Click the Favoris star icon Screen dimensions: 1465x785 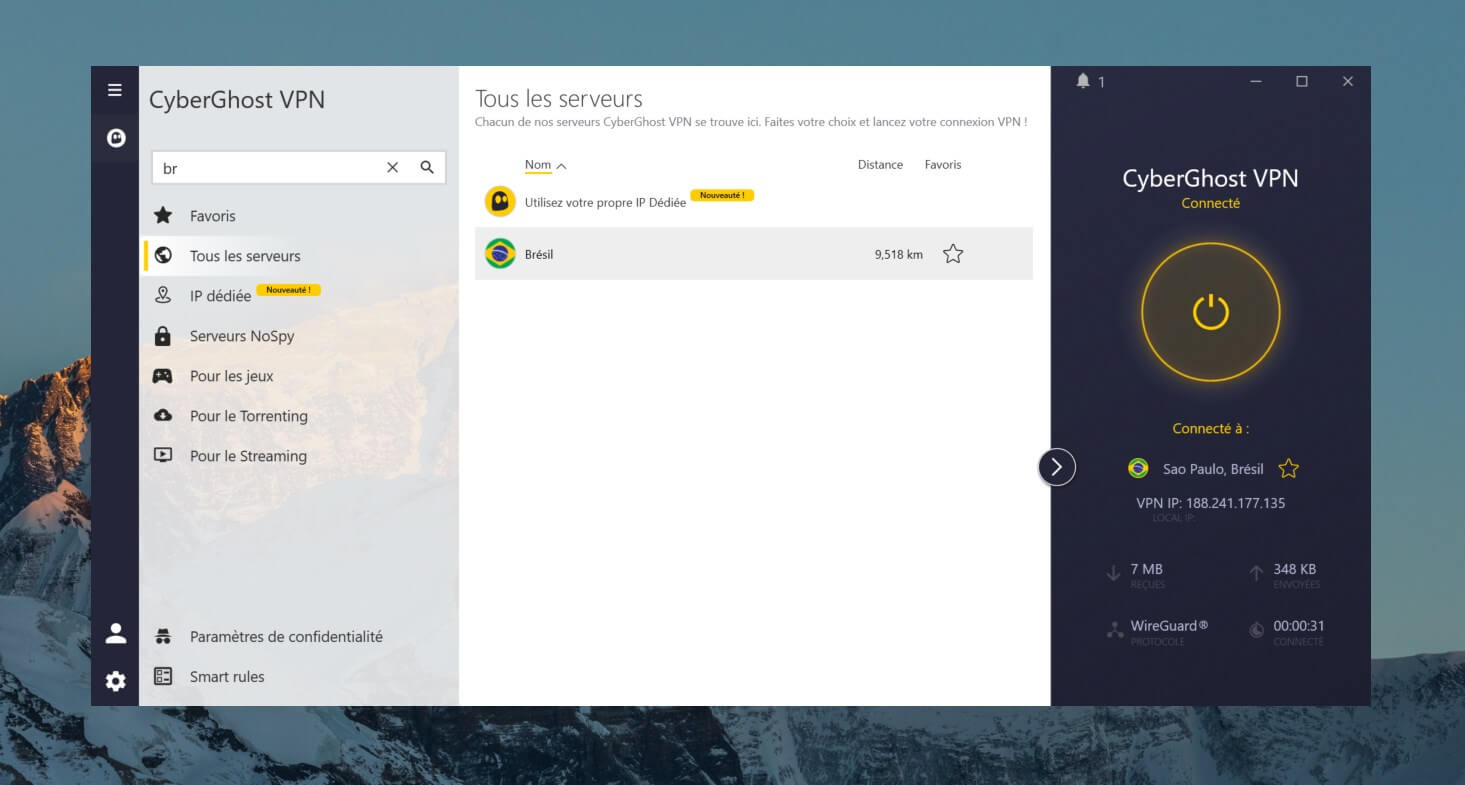tap(163, 215)
